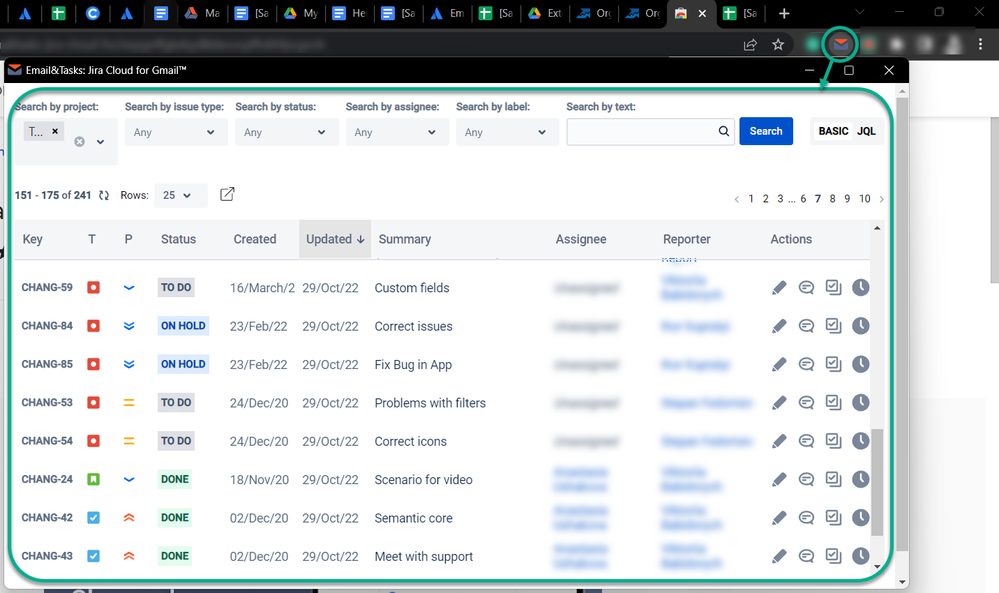Screen dimensions: 999x593
Task: Open comment icon for CHANG-84
Action: pos(806,326)
